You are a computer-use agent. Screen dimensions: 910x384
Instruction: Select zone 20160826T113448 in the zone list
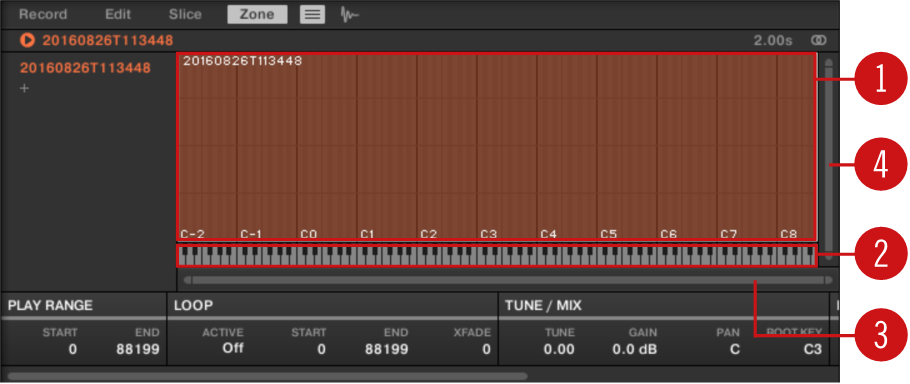tap(85, 68)
